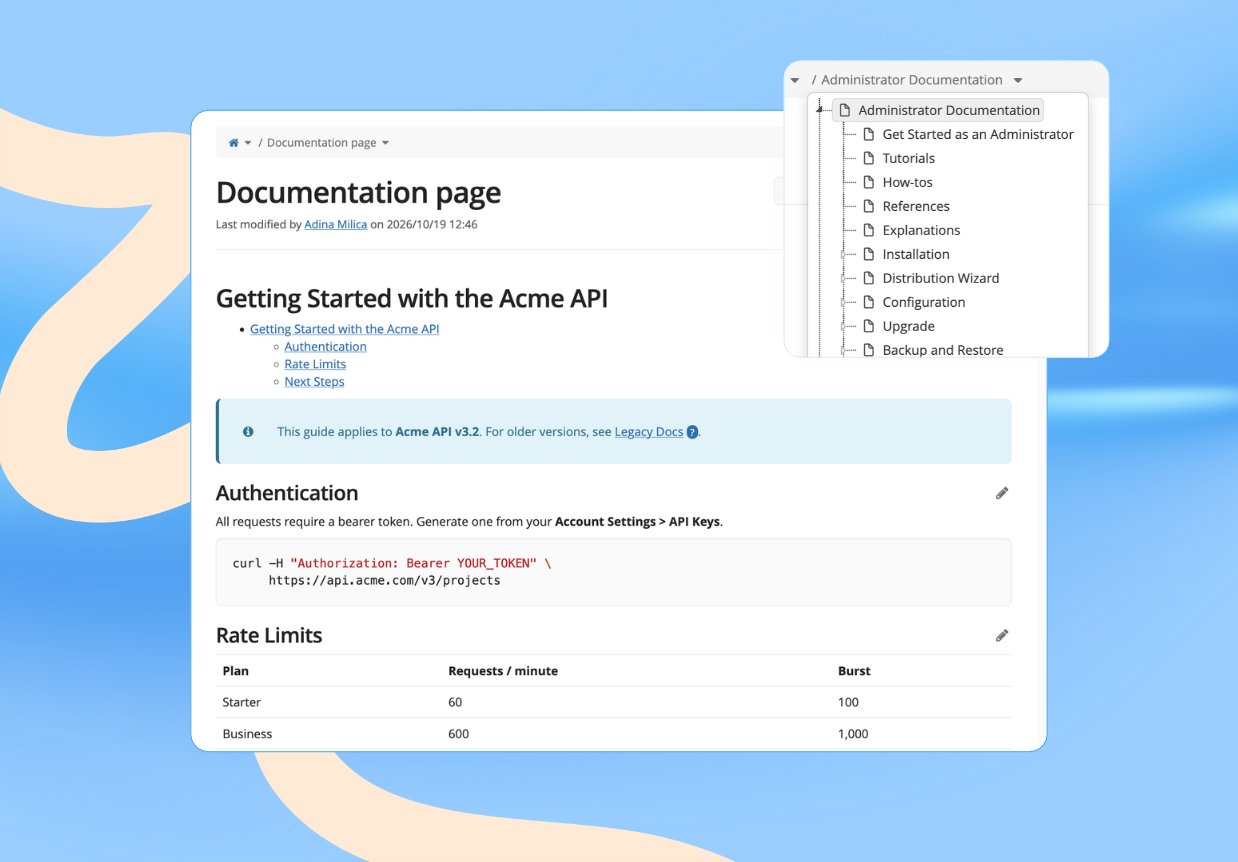Click the Administrator Documentation breadcrumb text
This screenshot has height=862, width=1238.
[x=912, y=80]
